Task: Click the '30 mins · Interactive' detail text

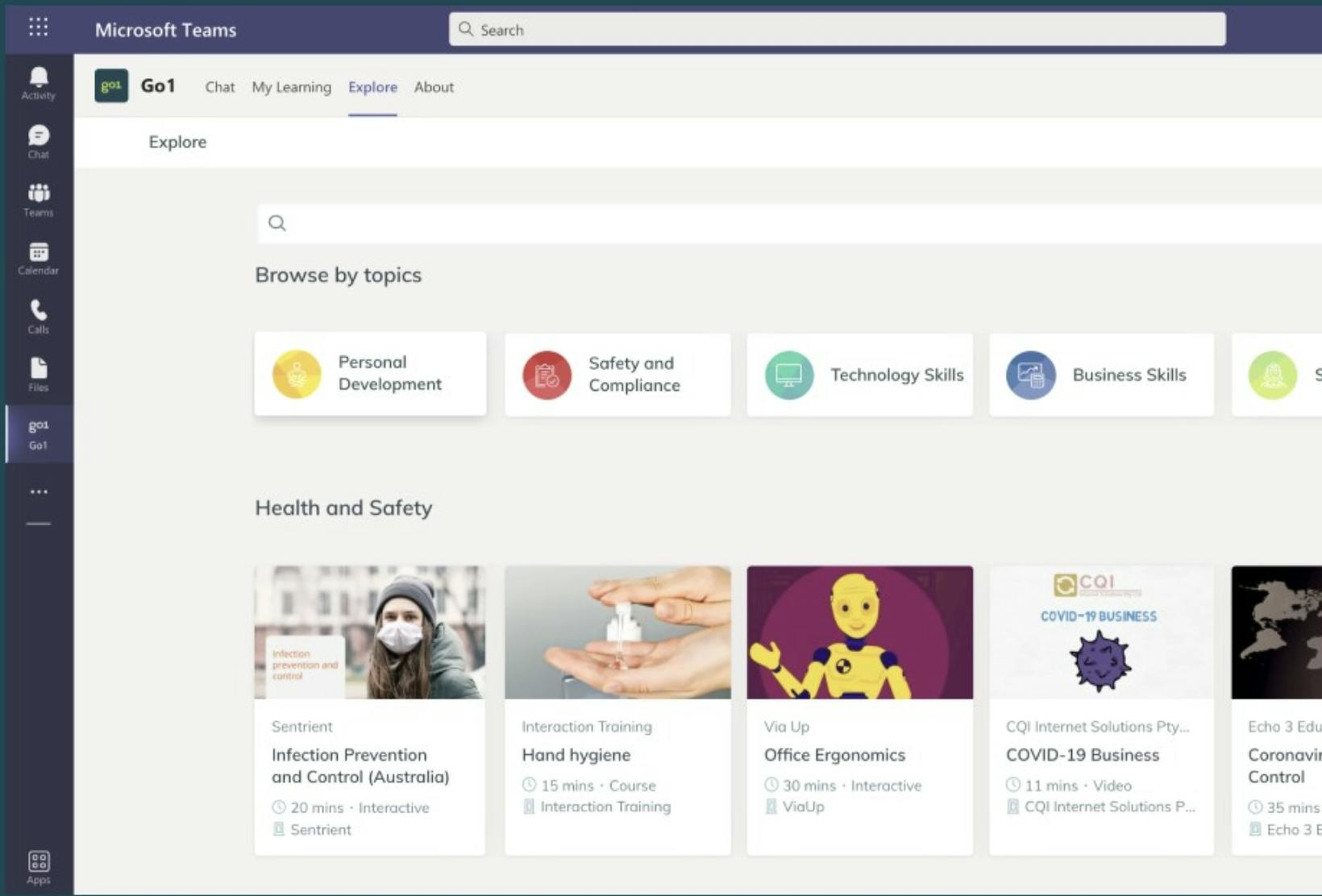Action: (842, 786)
